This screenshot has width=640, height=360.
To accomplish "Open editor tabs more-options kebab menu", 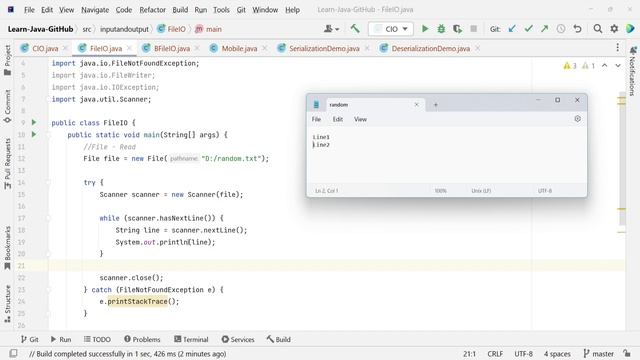I will [x=618, y=48].
